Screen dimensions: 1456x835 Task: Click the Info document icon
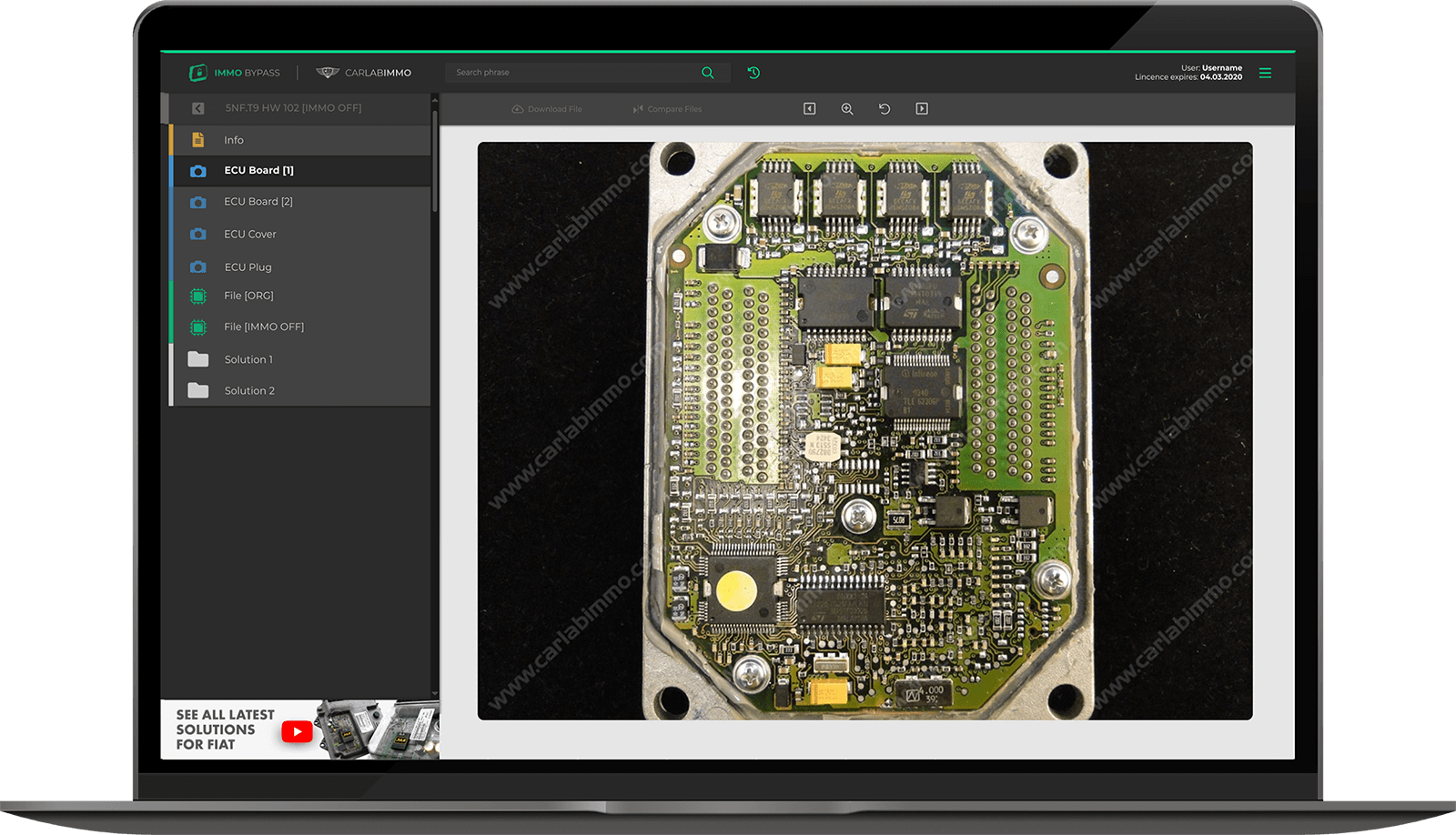pyautogui.click(x=197, y=140)
